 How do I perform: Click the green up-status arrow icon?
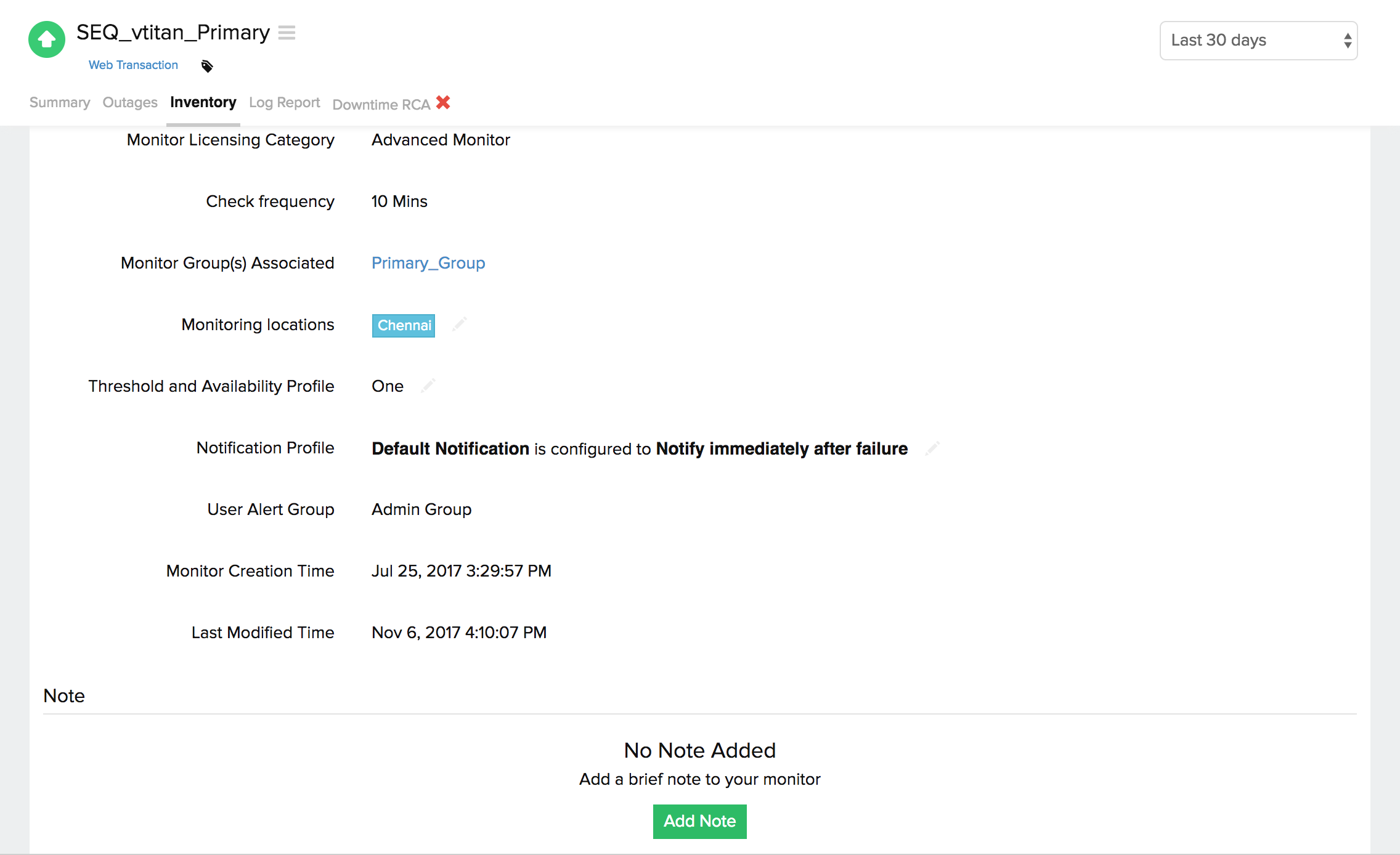coord(47,39)
